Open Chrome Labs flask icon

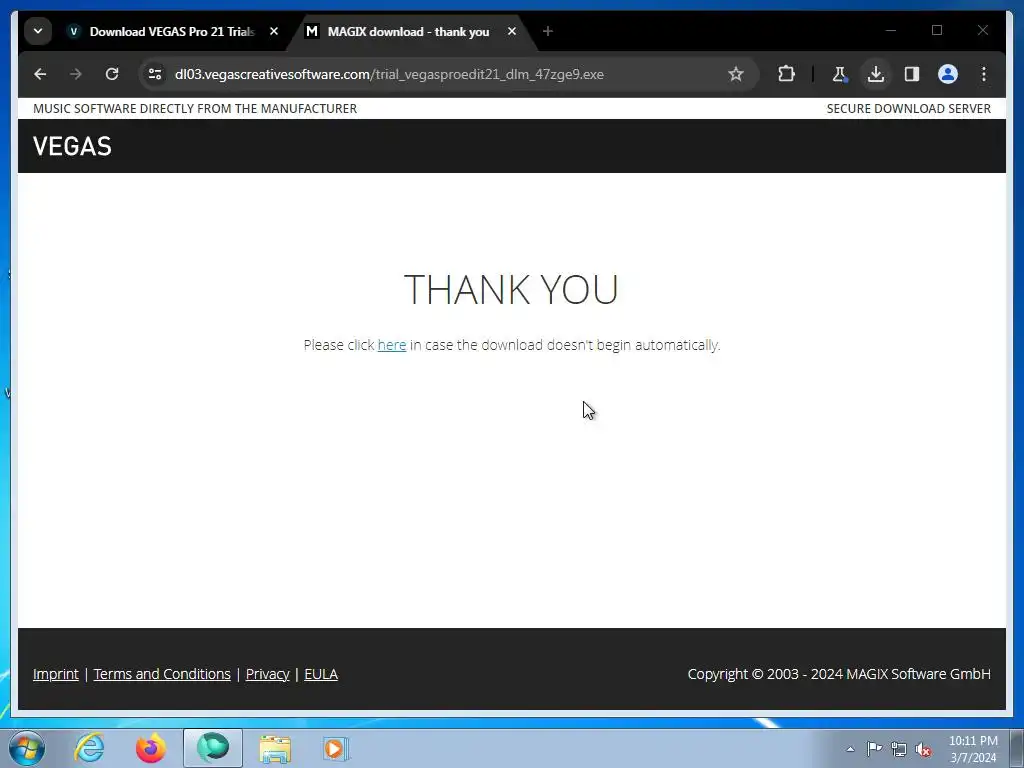840,74
